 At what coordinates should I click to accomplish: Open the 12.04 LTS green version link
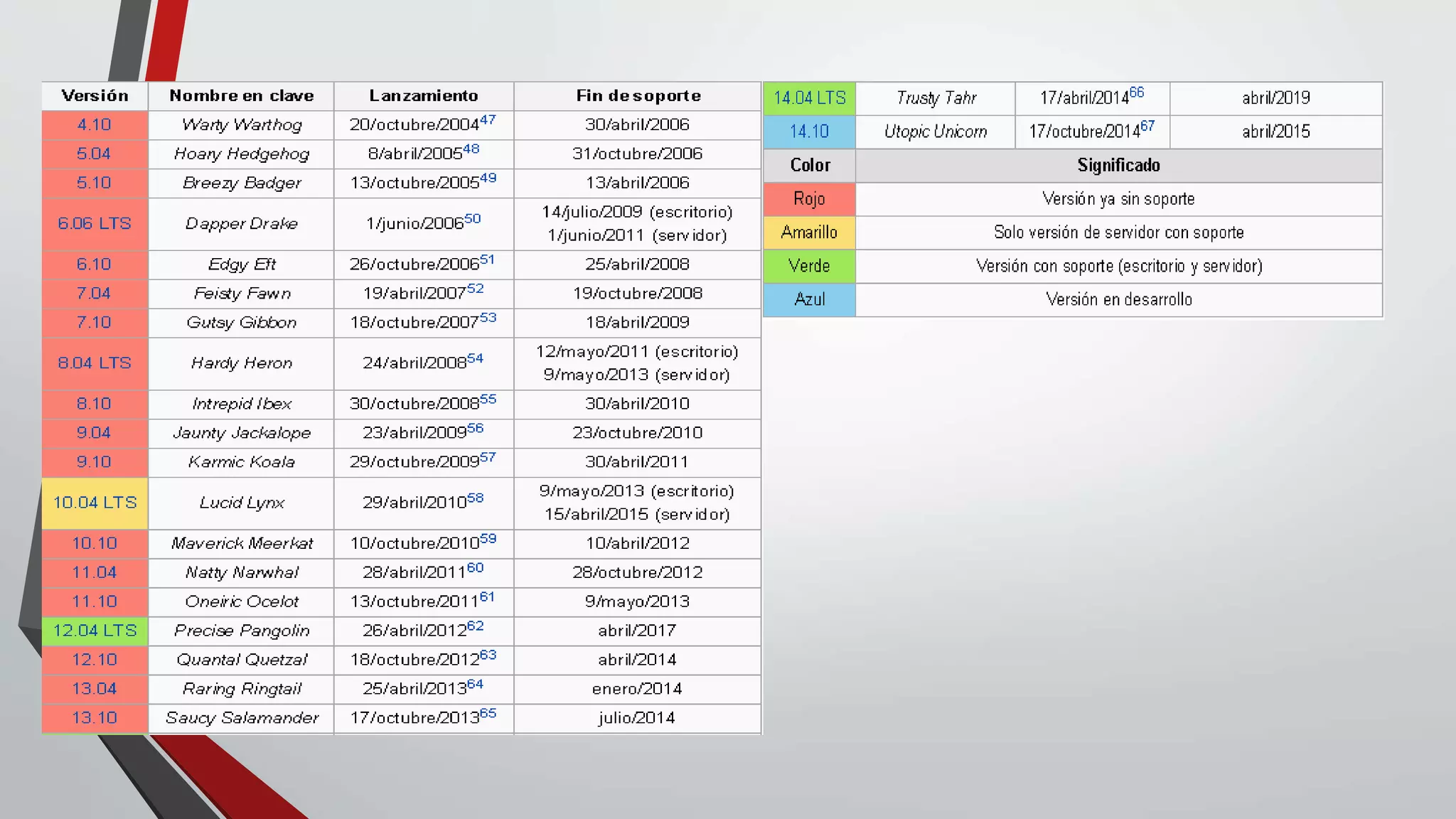(95, 631)
